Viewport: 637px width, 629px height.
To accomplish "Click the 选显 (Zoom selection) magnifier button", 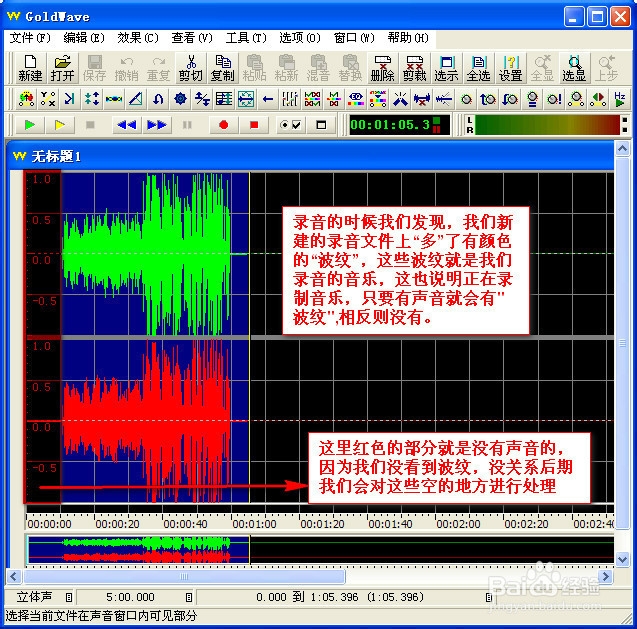I will tap(574, 68).
